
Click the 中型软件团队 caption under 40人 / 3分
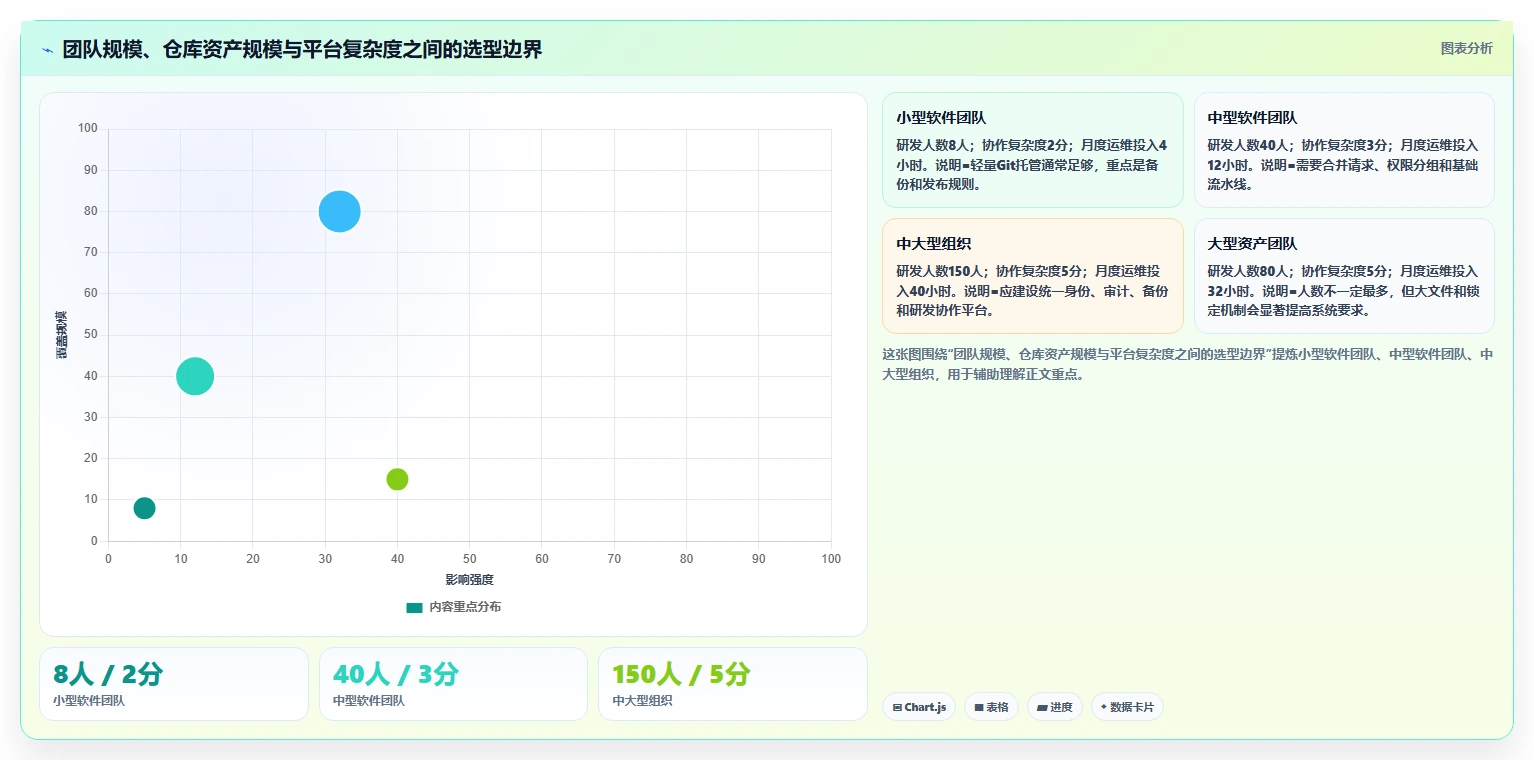pos(369,701)
